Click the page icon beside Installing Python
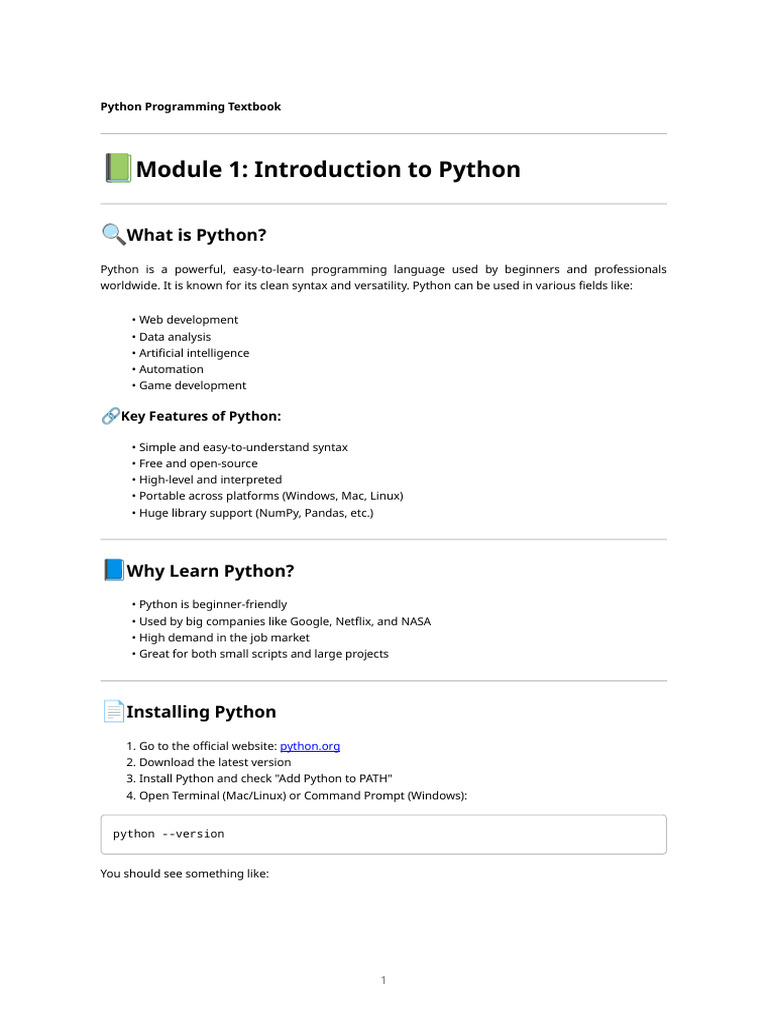Image resolution: width=768 pixels, height=1024 pixels. pyautogui.click(x=113, y=712)
